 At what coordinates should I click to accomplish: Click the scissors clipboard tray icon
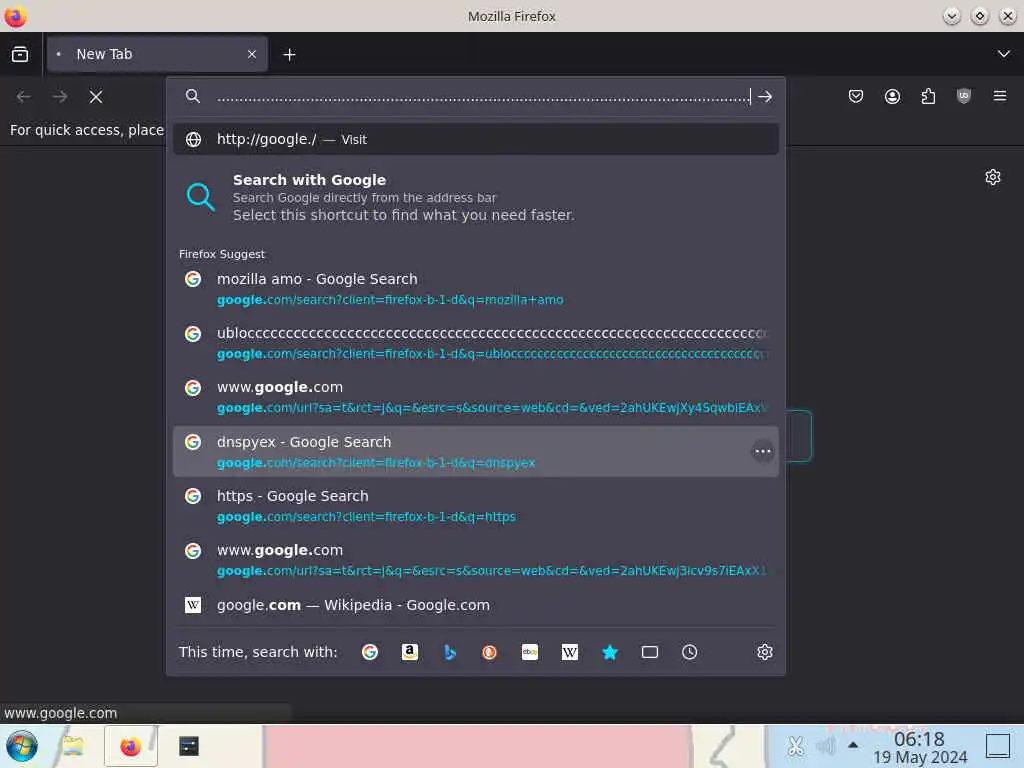(795, 746)
